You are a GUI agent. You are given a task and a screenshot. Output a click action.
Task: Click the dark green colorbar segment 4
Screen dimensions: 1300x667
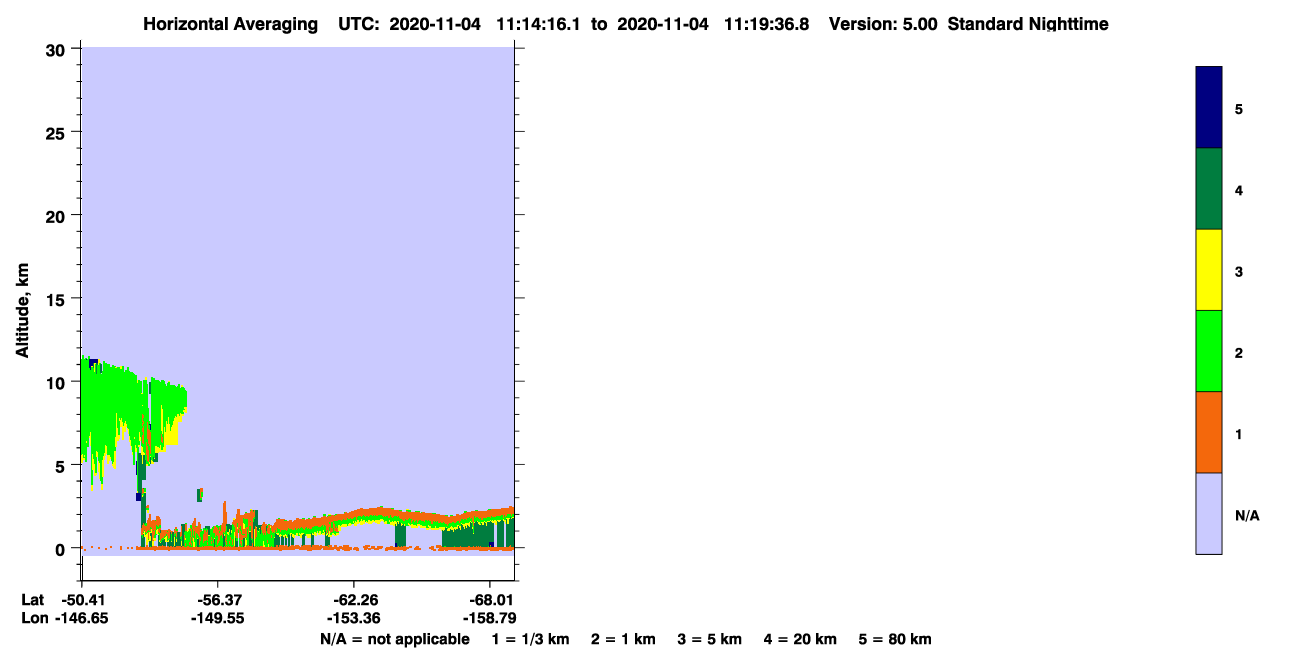pyautogui.click(x=1208, y=189)
